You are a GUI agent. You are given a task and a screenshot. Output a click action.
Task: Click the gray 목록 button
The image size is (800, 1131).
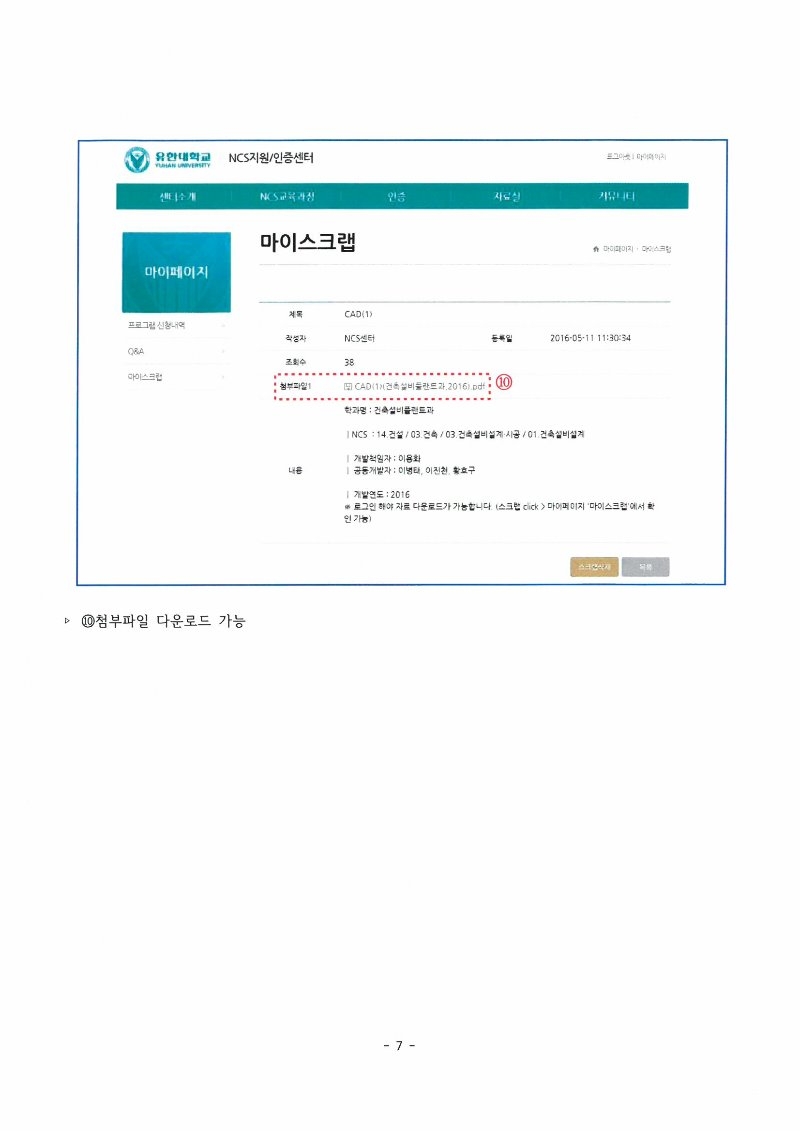coord(646,568)
